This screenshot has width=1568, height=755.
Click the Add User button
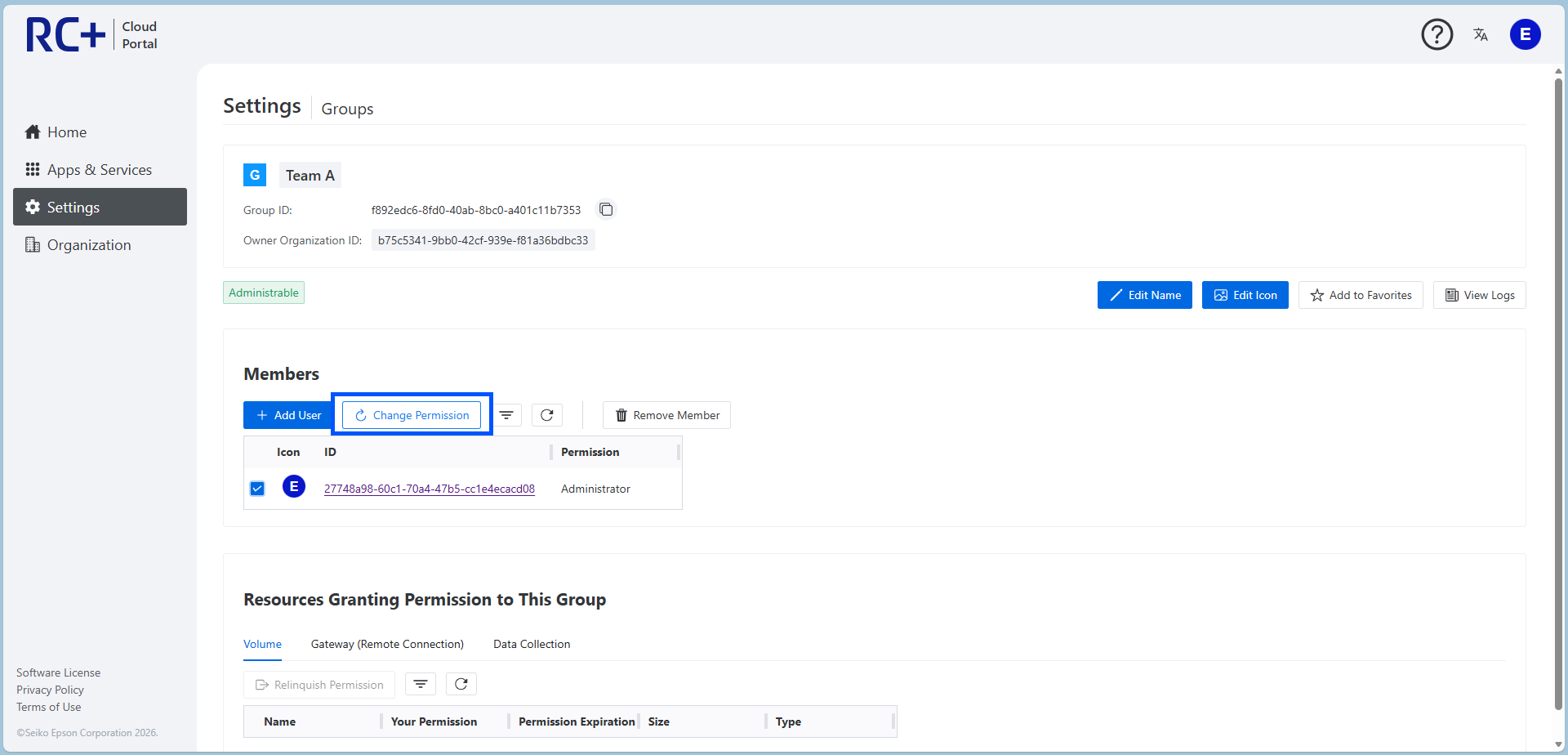[287, 415]
